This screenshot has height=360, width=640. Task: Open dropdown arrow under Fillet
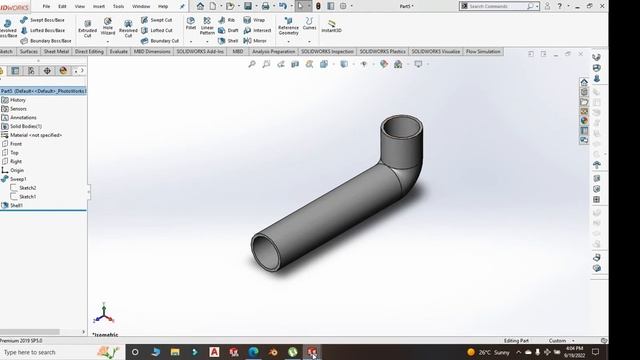[x=191, y=42]
